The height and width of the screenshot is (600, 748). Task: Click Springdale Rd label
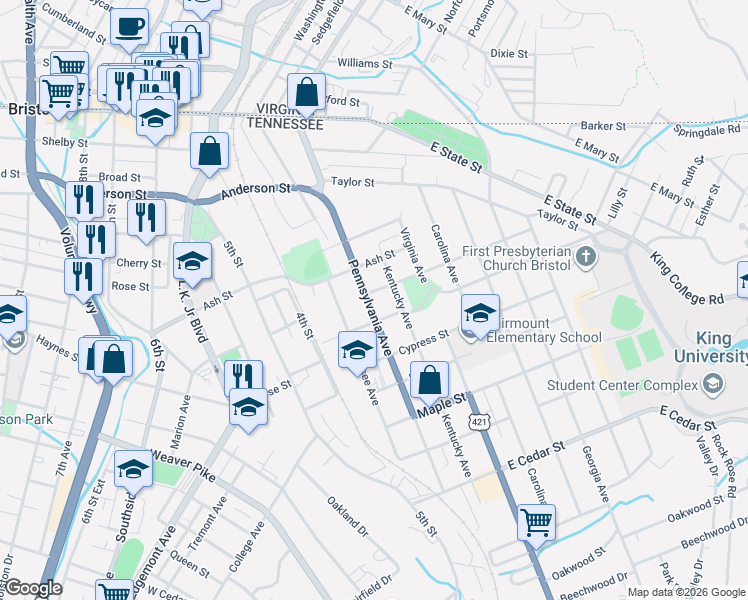coord(706,130)
